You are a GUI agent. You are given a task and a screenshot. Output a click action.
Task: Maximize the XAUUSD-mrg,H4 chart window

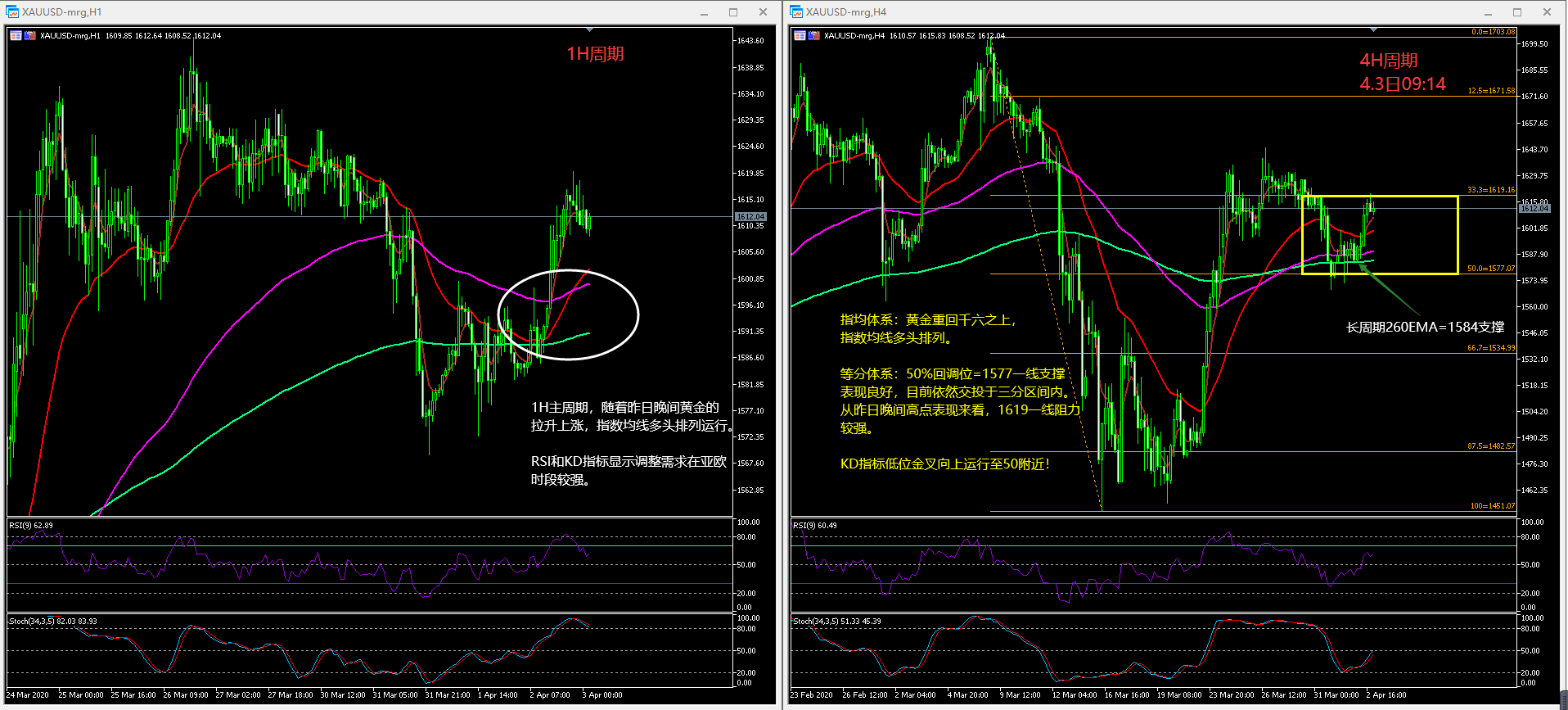click(1517, 12)
